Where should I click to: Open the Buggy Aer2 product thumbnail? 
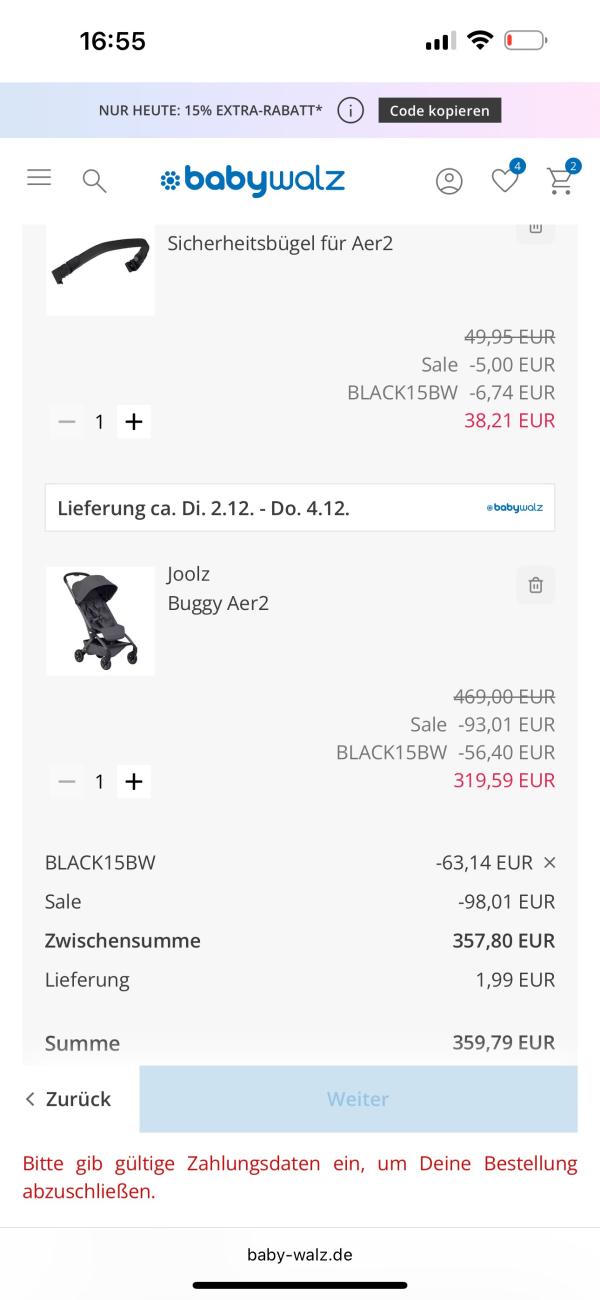click(x=100, y=620)
